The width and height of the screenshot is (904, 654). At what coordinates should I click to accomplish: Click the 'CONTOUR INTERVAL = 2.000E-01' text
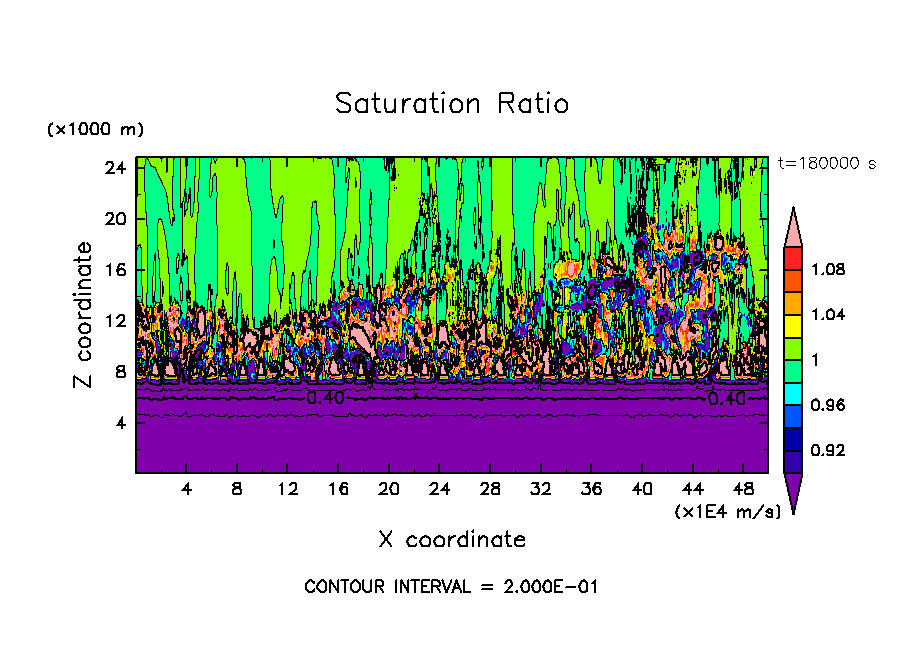point(451,587)
